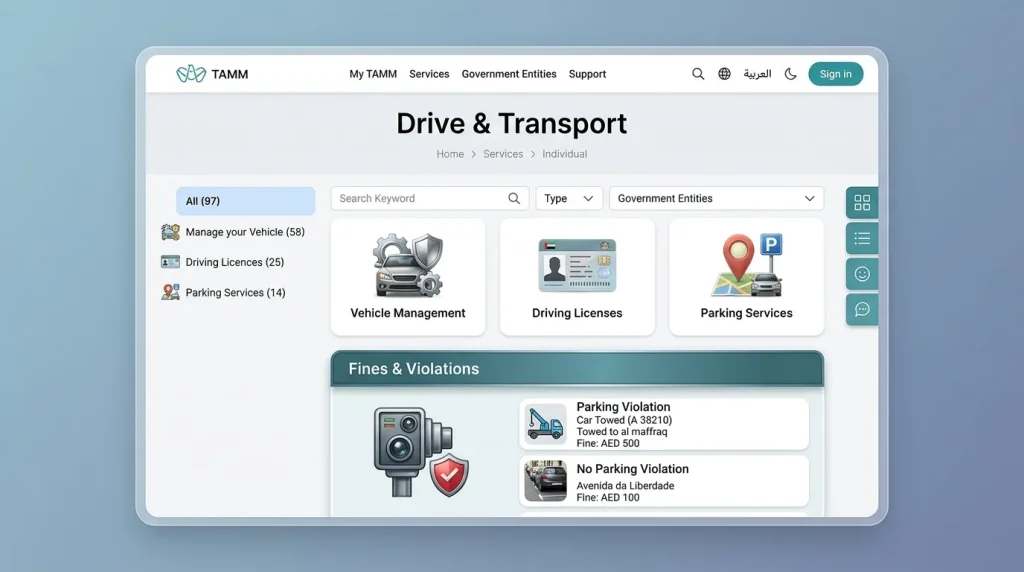Open Vehicle Management card

408,277
